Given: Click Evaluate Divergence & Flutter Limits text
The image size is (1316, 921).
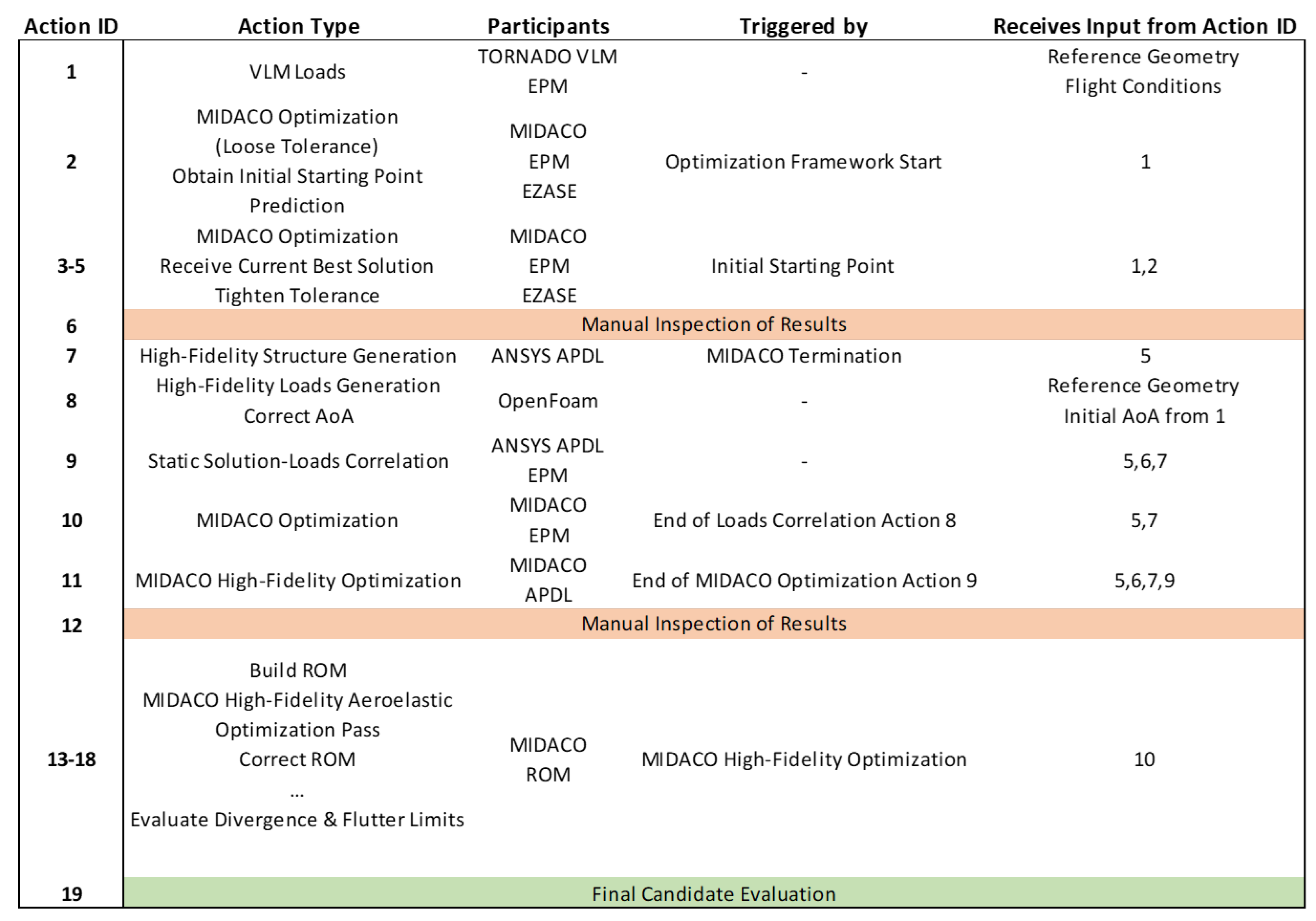Looking at the screenshot, I should pos(297,819).
